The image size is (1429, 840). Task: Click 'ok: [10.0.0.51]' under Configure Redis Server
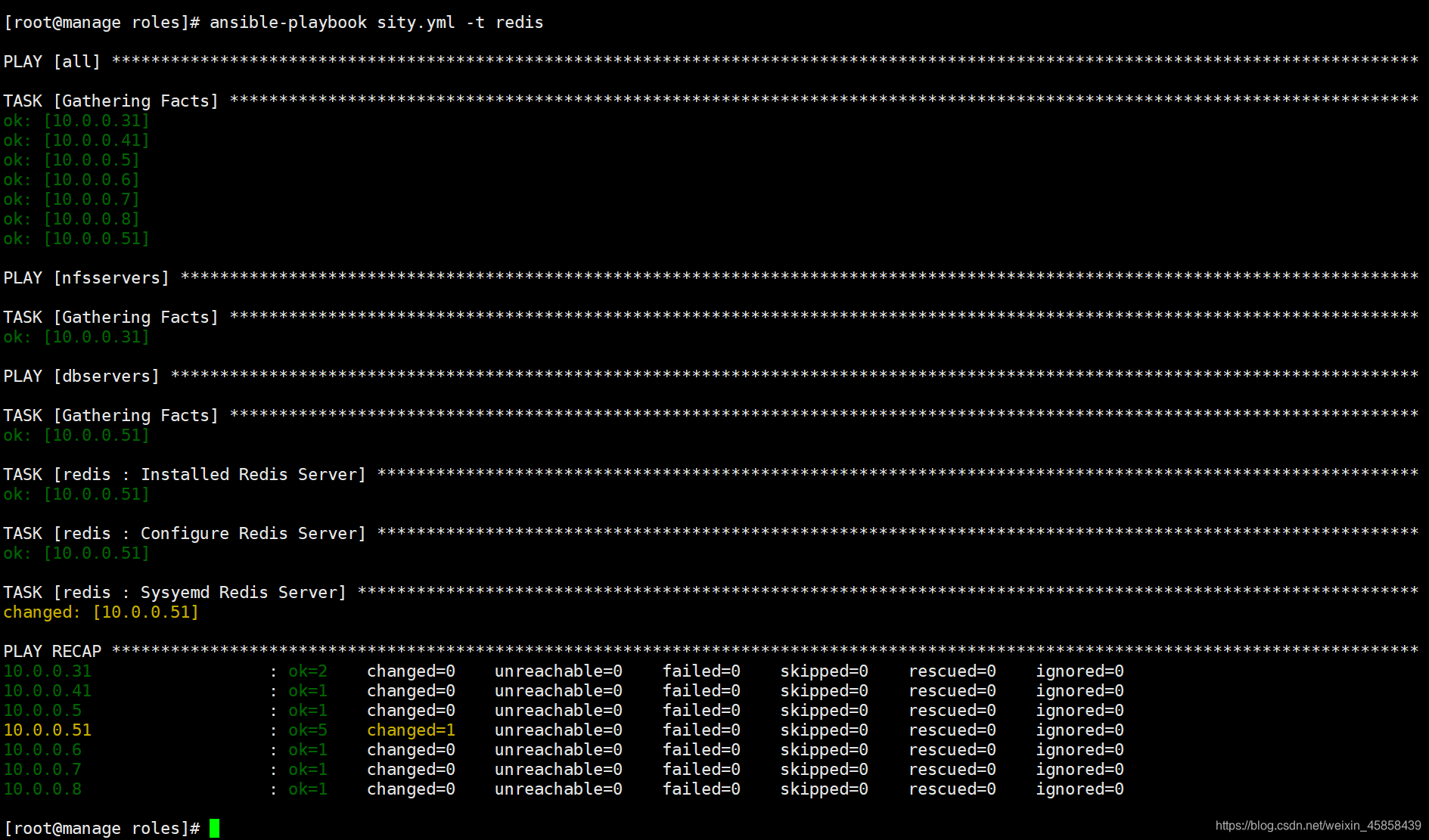point(76,553)
